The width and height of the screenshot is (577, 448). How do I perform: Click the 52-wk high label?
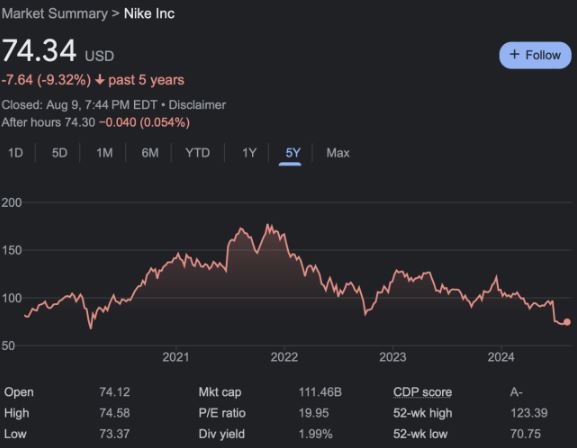[422, 413]
